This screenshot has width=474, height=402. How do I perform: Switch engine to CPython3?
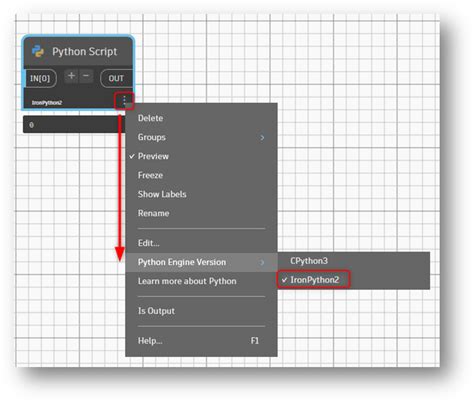(x=354, y=261)
